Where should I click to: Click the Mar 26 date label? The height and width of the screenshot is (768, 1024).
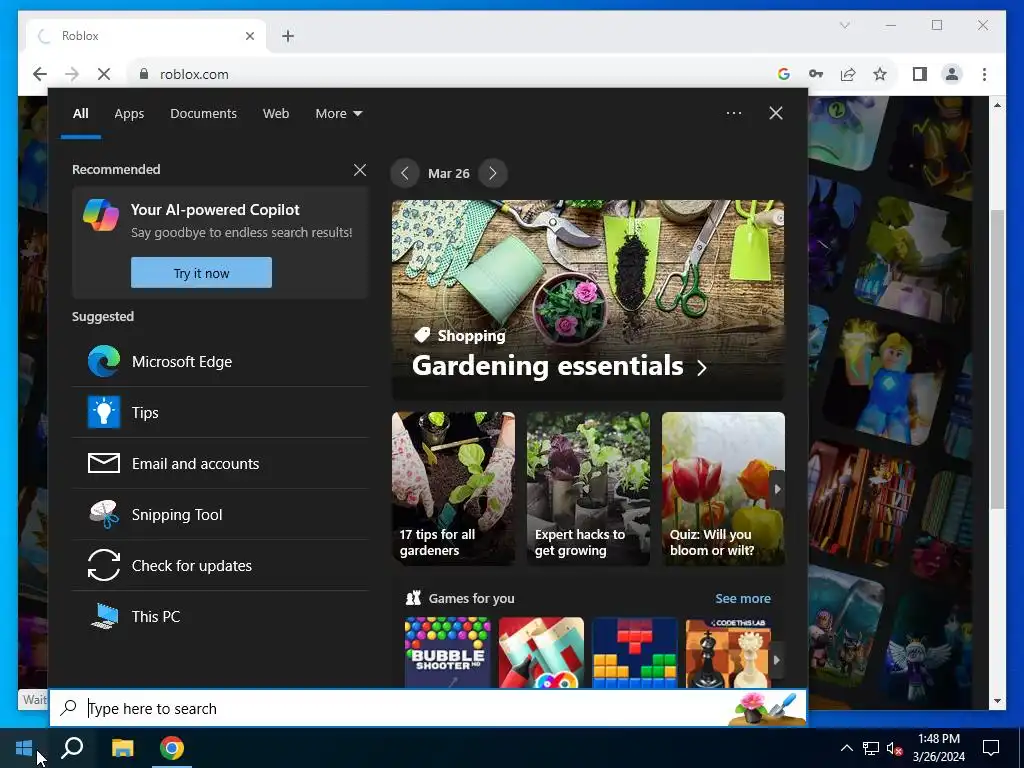click(449, 173)
